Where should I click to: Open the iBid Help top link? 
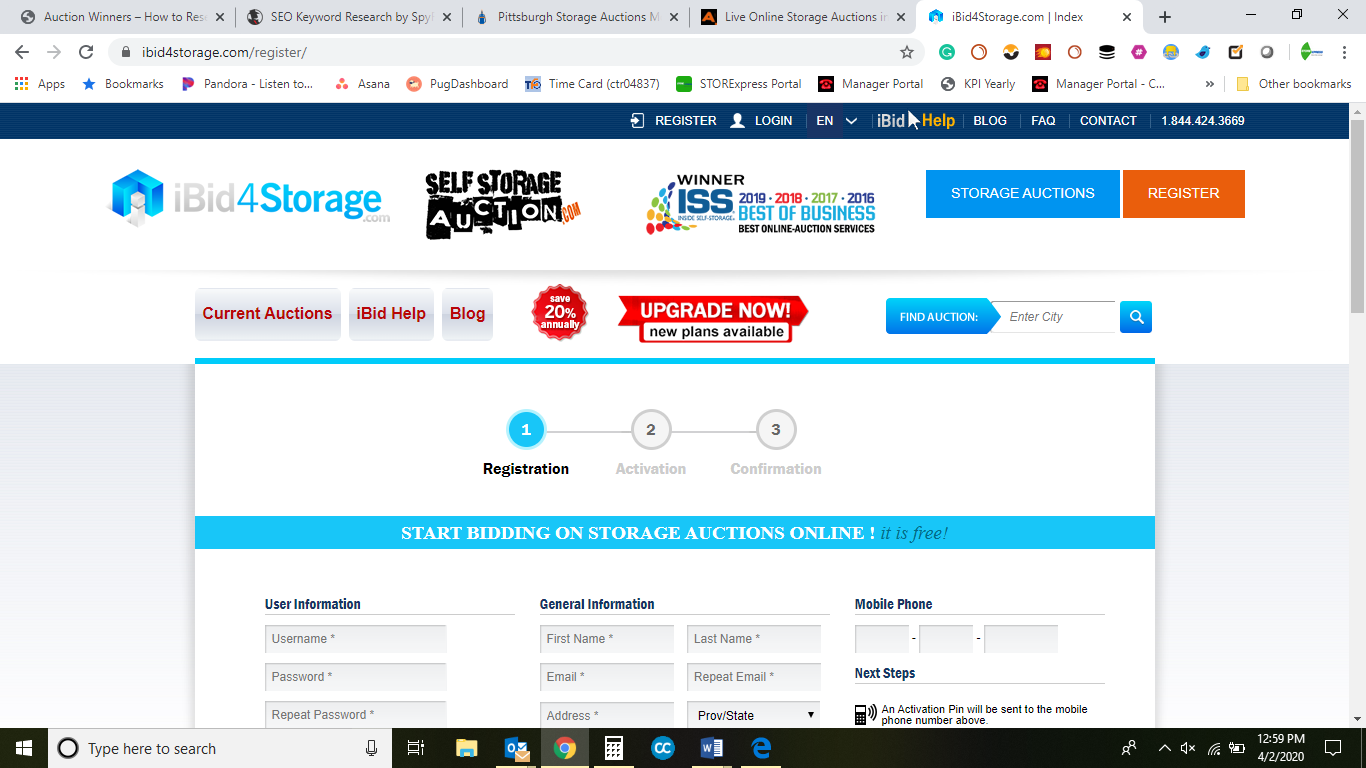(916, 121)
